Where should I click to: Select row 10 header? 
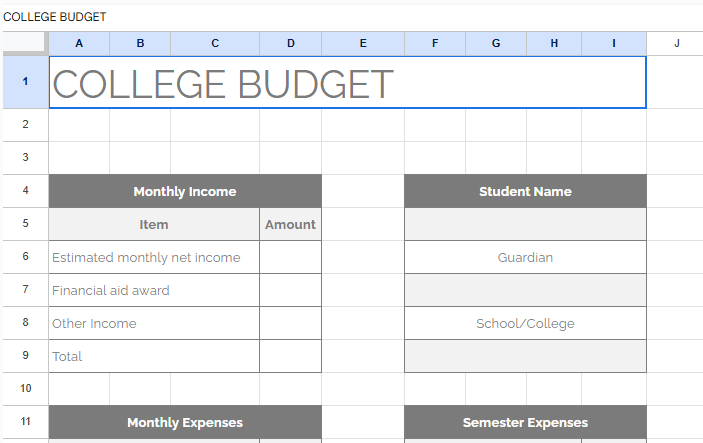coord(24,388)
